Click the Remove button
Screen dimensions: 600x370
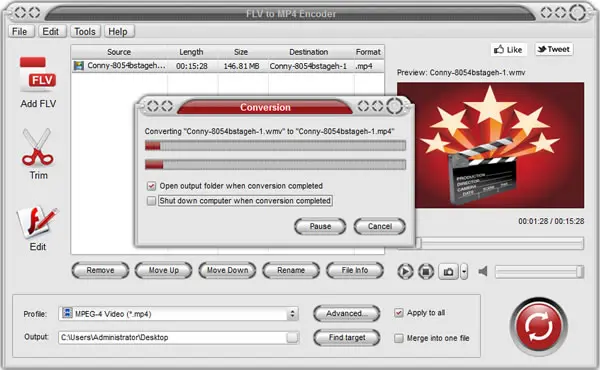point(100,270)
